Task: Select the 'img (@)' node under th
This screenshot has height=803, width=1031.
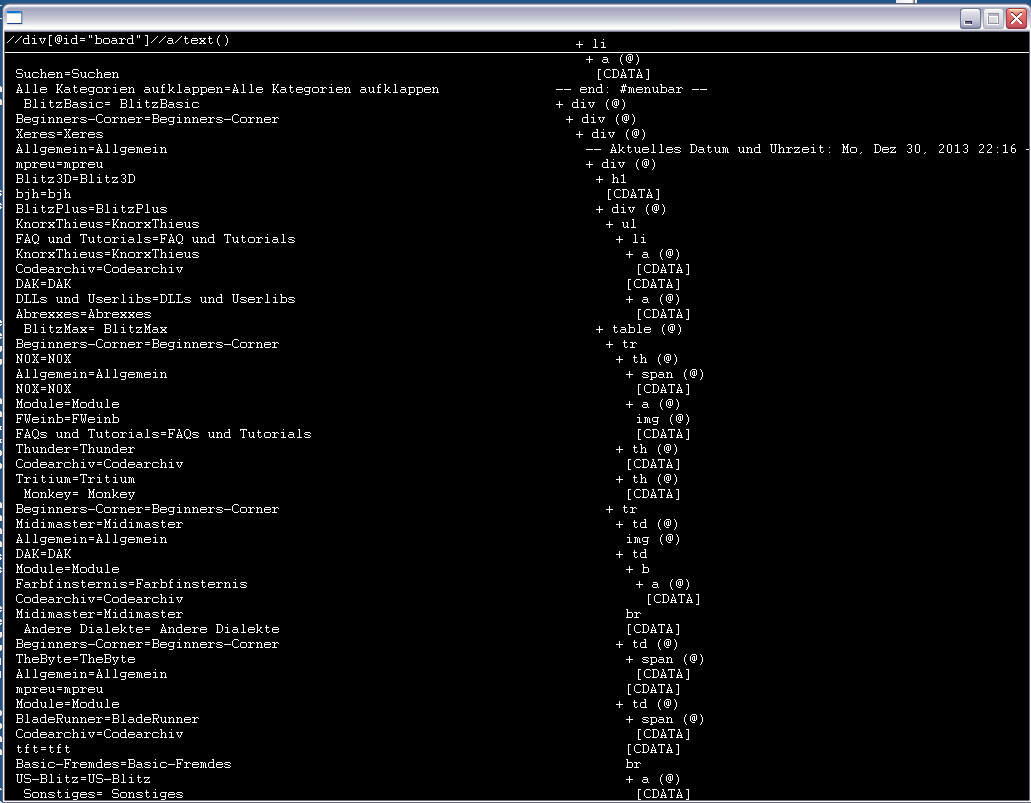Action: coord(663,419)
